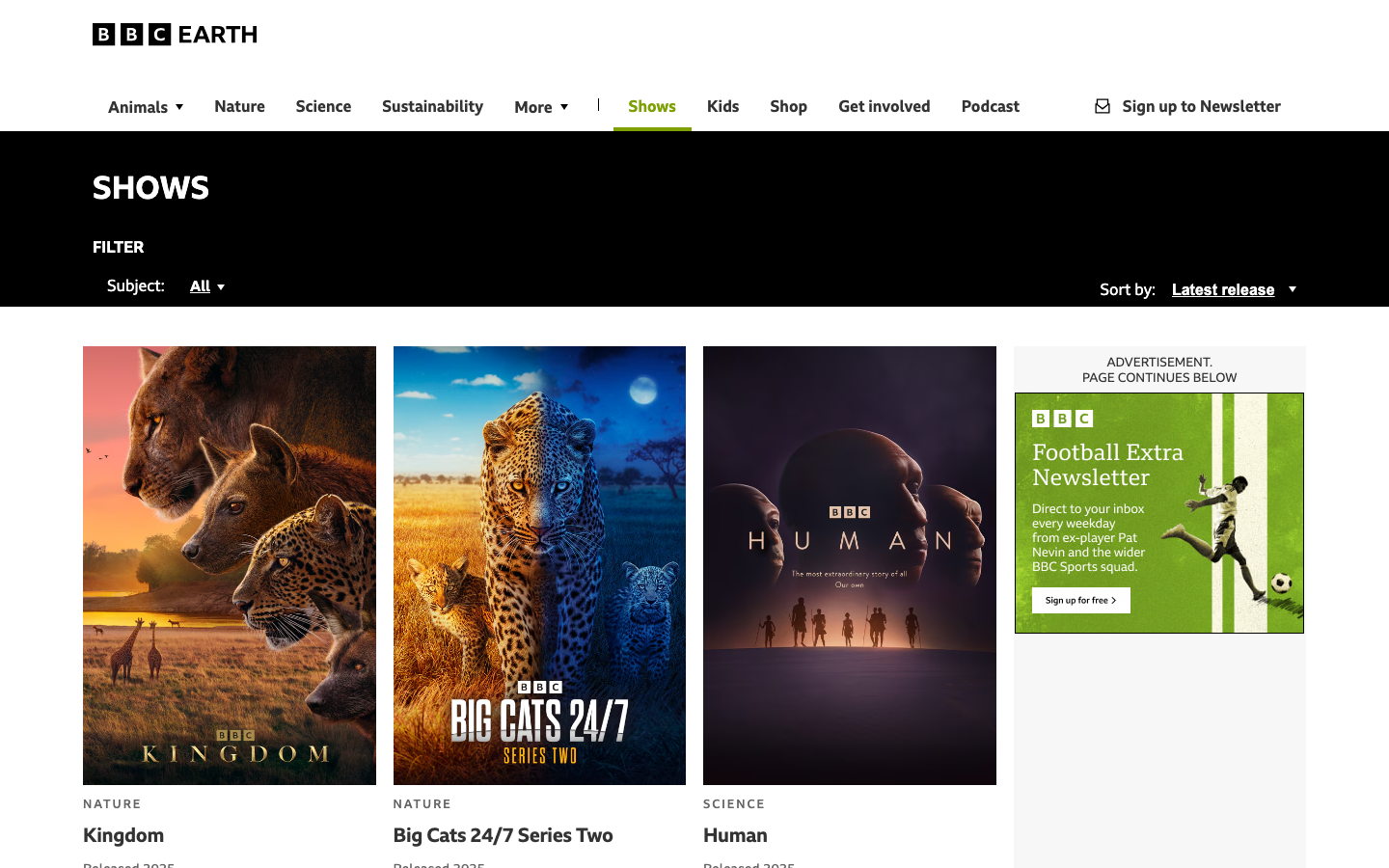
Task: Click the FILTER label
Action: (x=118, y=247)
